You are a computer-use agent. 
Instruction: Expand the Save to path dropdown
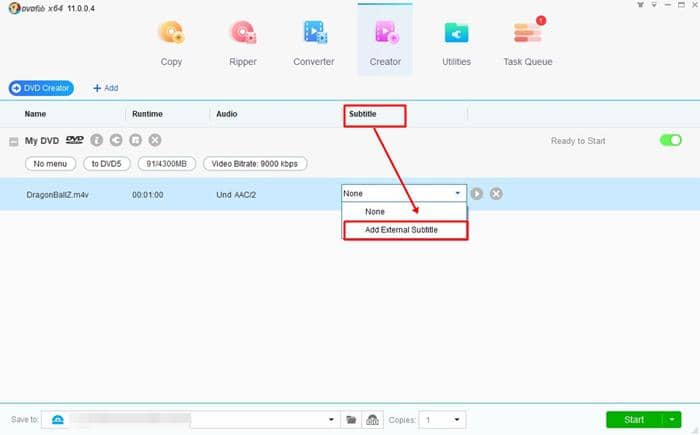coord(331,420)
